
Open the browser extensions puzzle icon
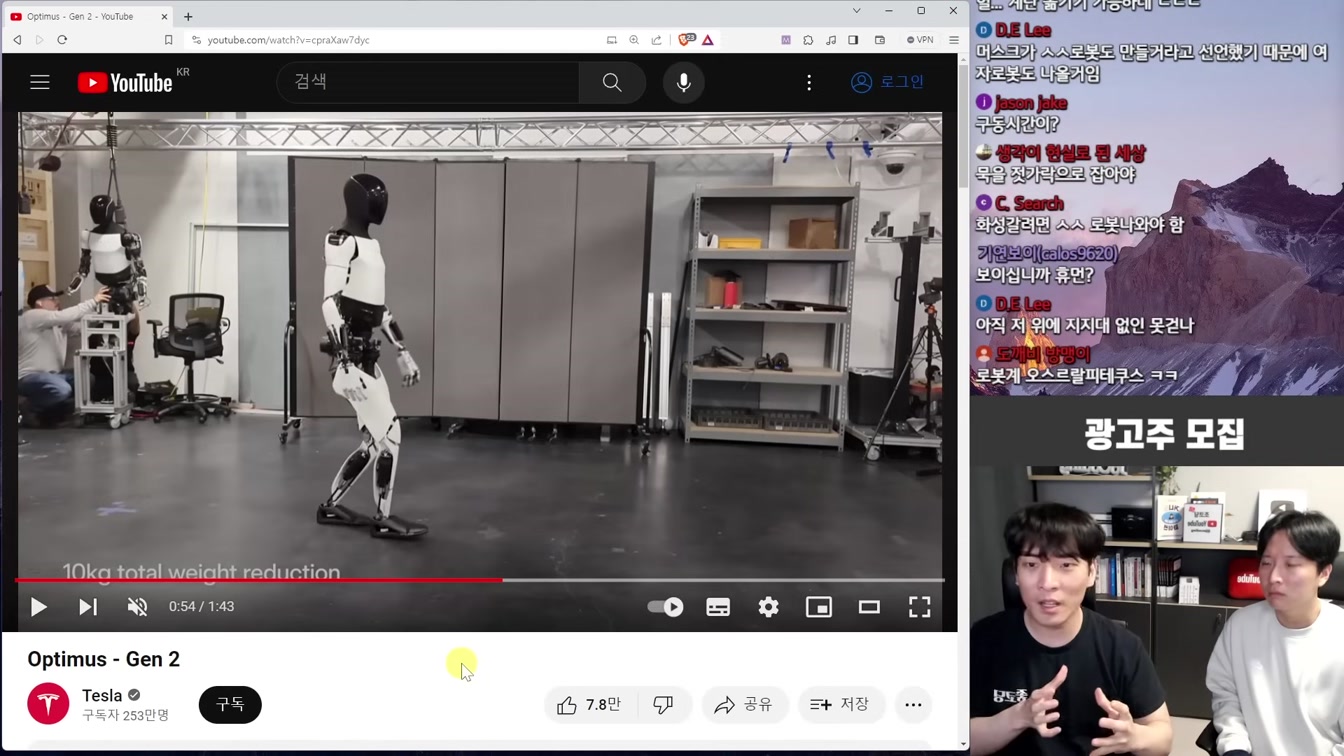click(x=808, y=40)
